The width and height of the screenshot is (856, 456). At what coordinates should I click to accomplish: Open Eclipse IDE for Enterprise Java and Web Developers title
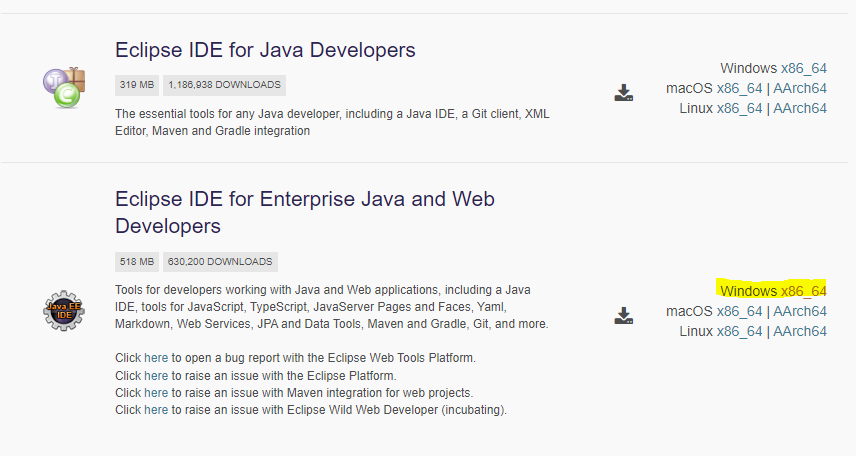click(305, 212)
